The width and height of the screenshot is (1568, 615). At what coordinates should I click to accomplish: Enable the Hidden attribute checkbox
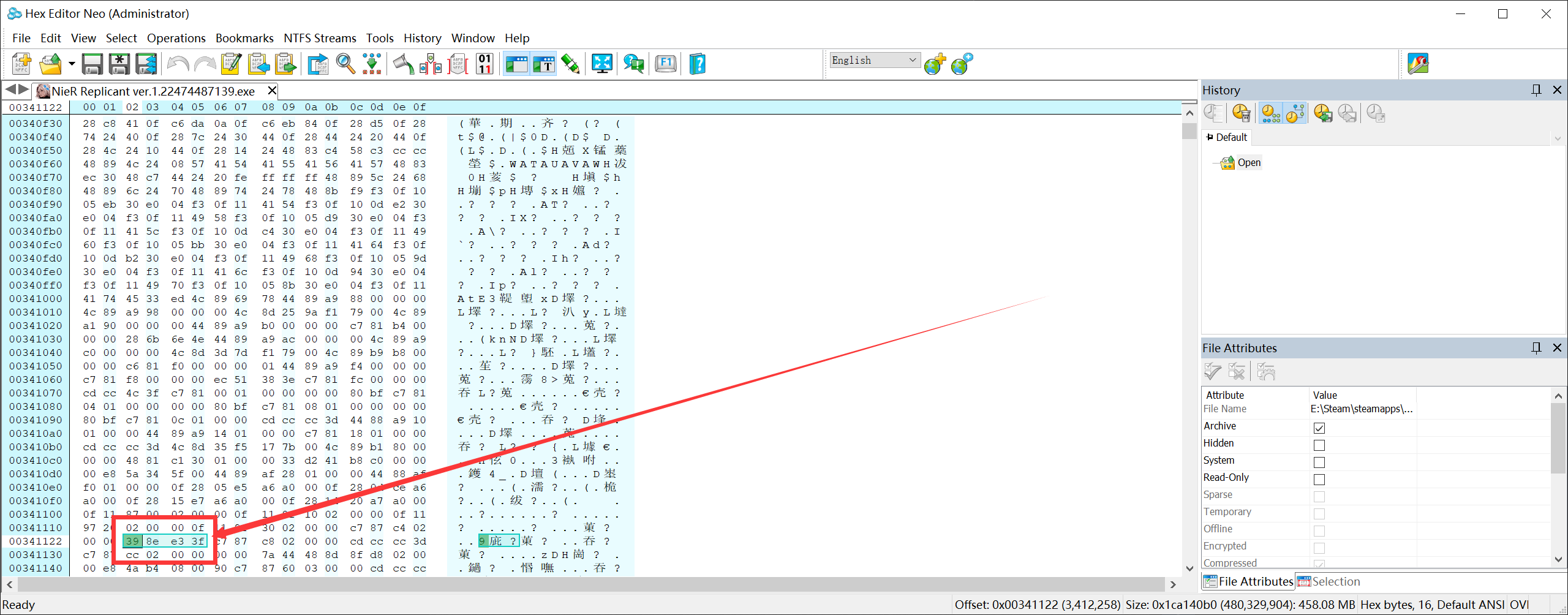1319,445
